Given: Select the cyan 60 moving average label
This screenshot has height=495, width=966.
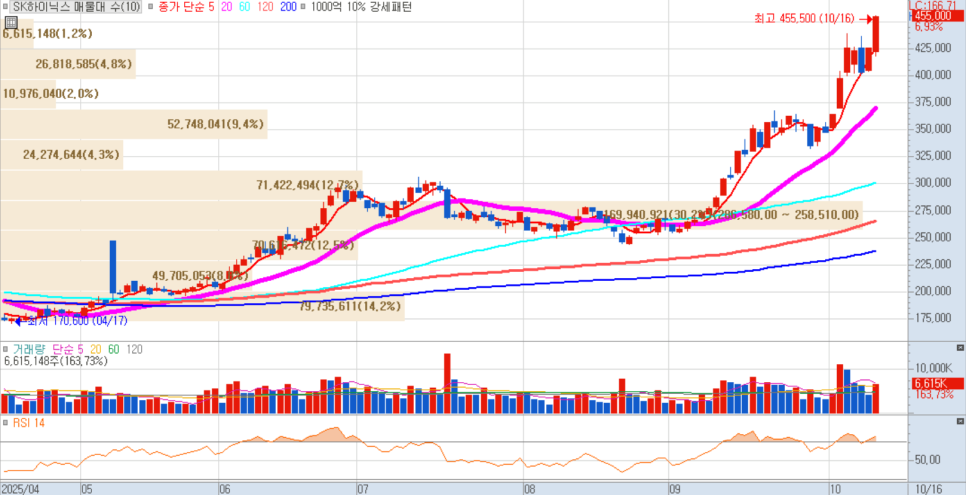Looking at the screenshot, I should click(246, 7).
